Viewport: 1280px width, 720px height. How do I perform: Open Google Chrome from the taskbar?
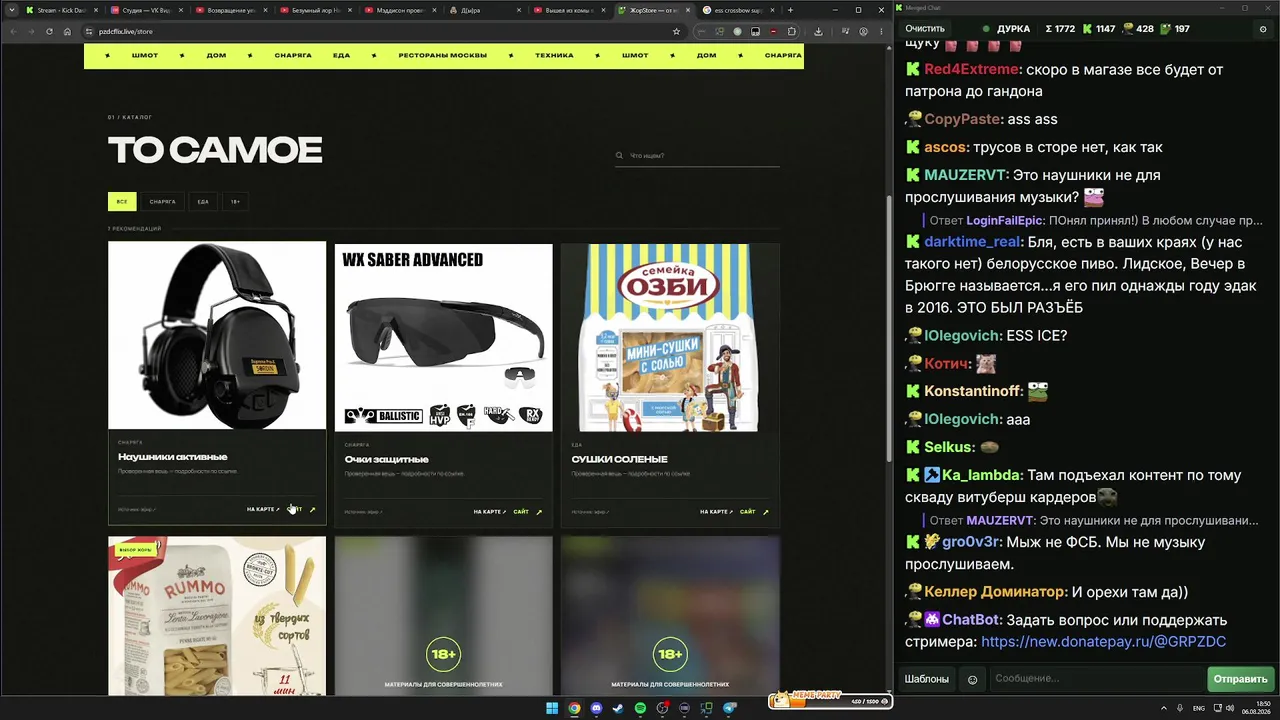[x=574, y=708]
